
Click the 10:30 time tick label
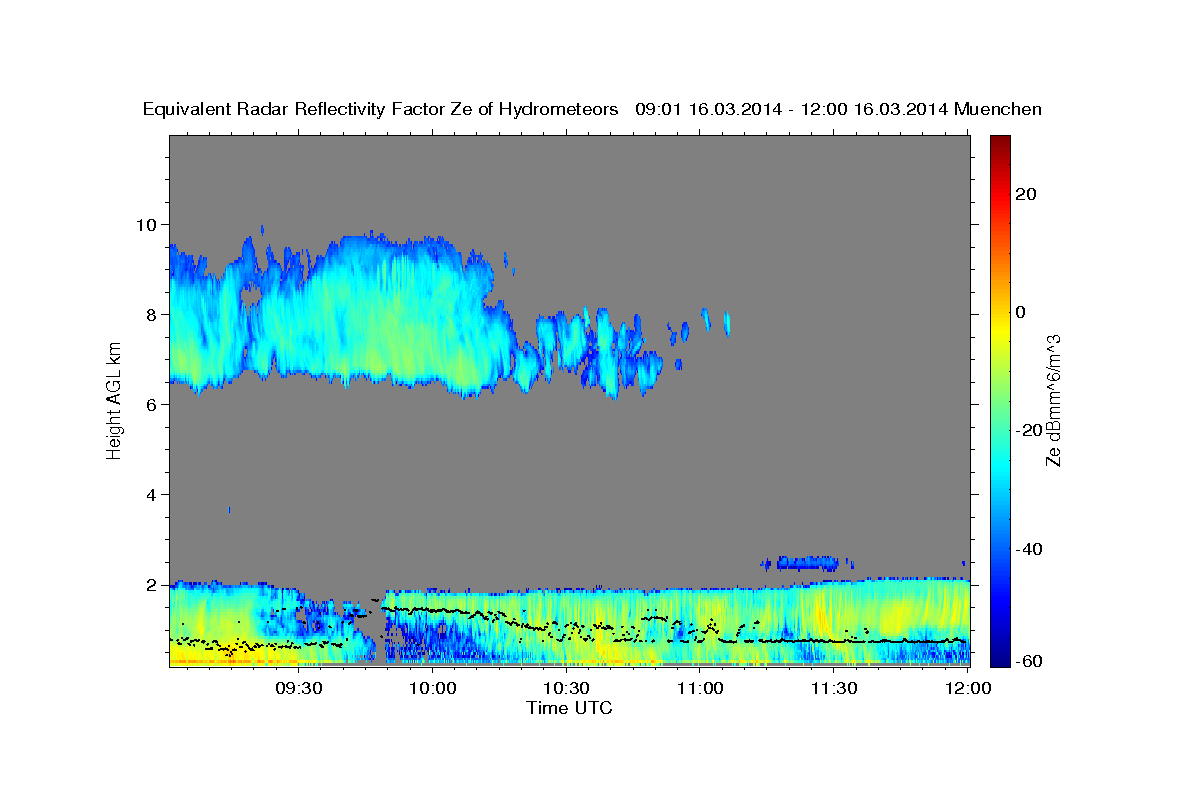567,688
